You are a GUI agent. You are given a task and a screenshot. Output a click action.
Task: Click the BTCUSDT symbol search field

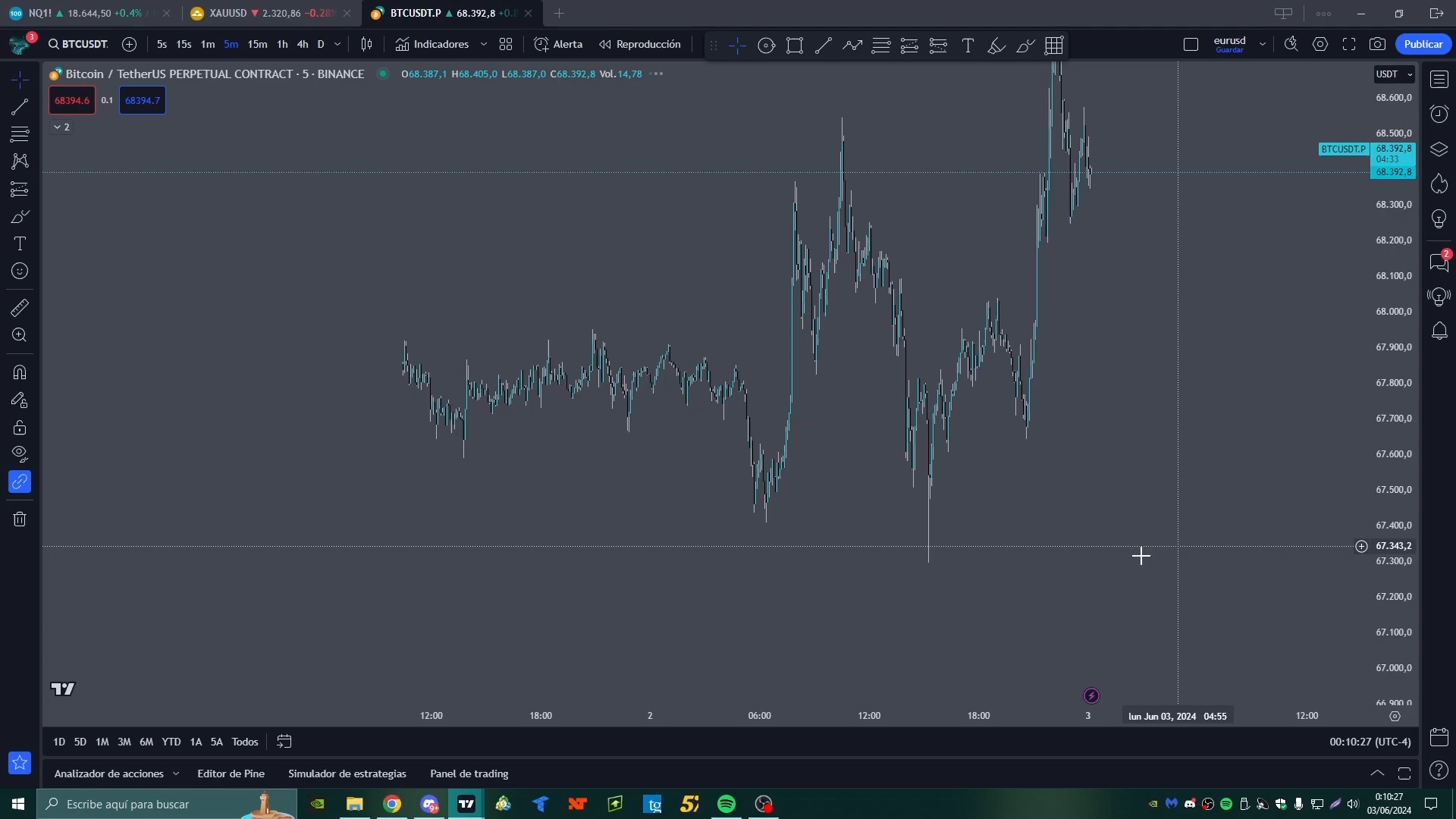coord(79,45)
